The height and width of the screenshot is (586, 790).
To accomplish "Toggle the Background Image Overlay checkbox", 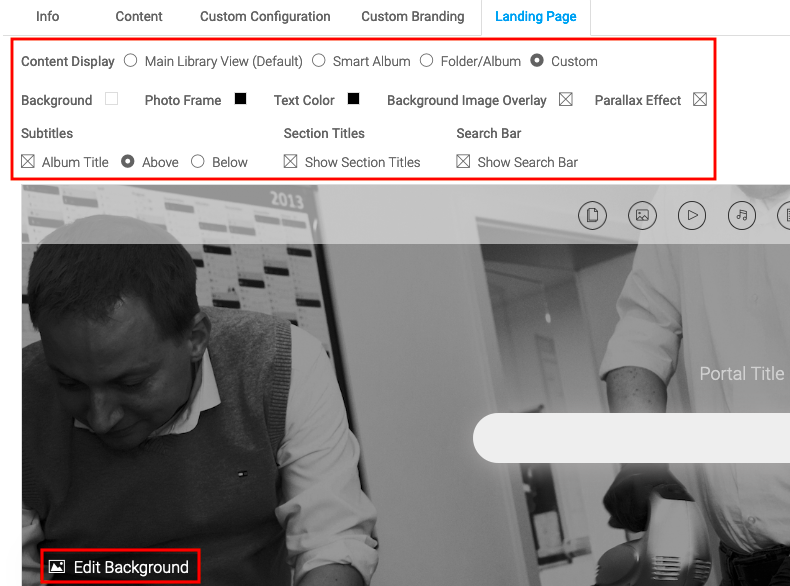I will (566, 100).
